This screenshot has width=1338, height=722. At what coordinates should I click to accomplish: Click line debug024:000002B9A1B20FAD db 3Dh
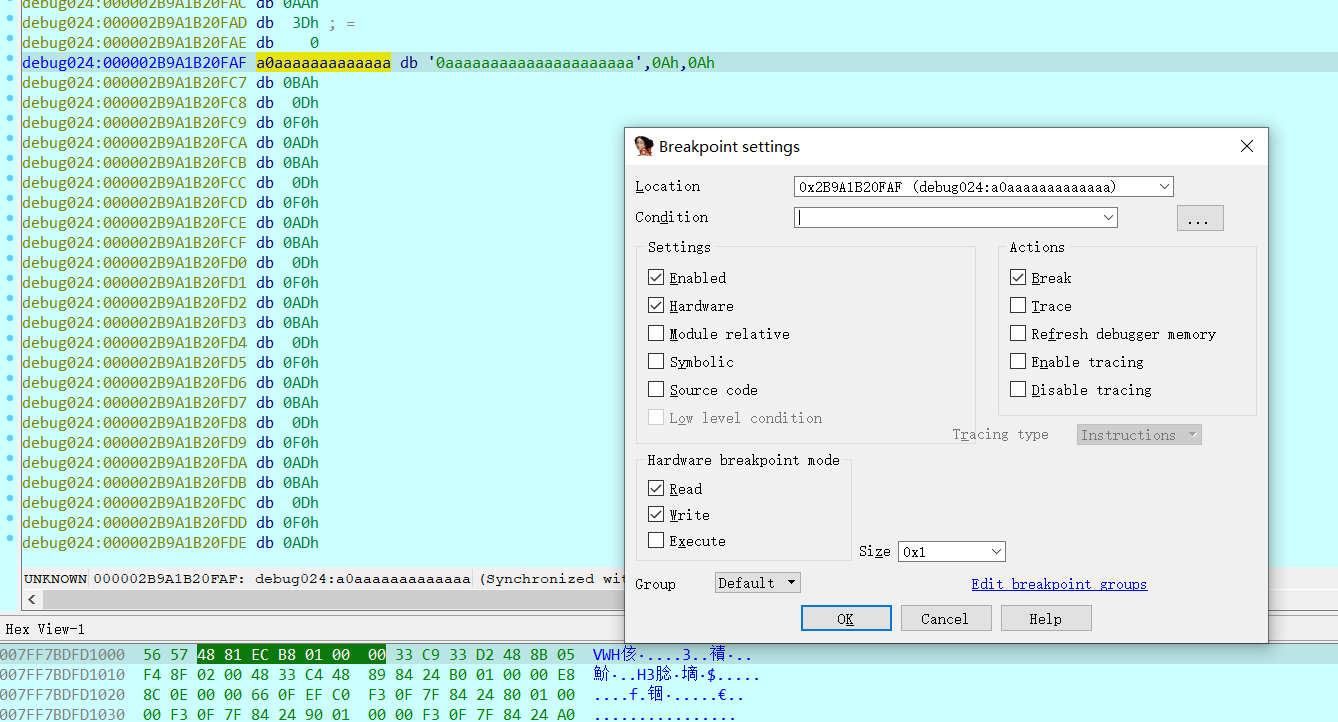point(188,23)
